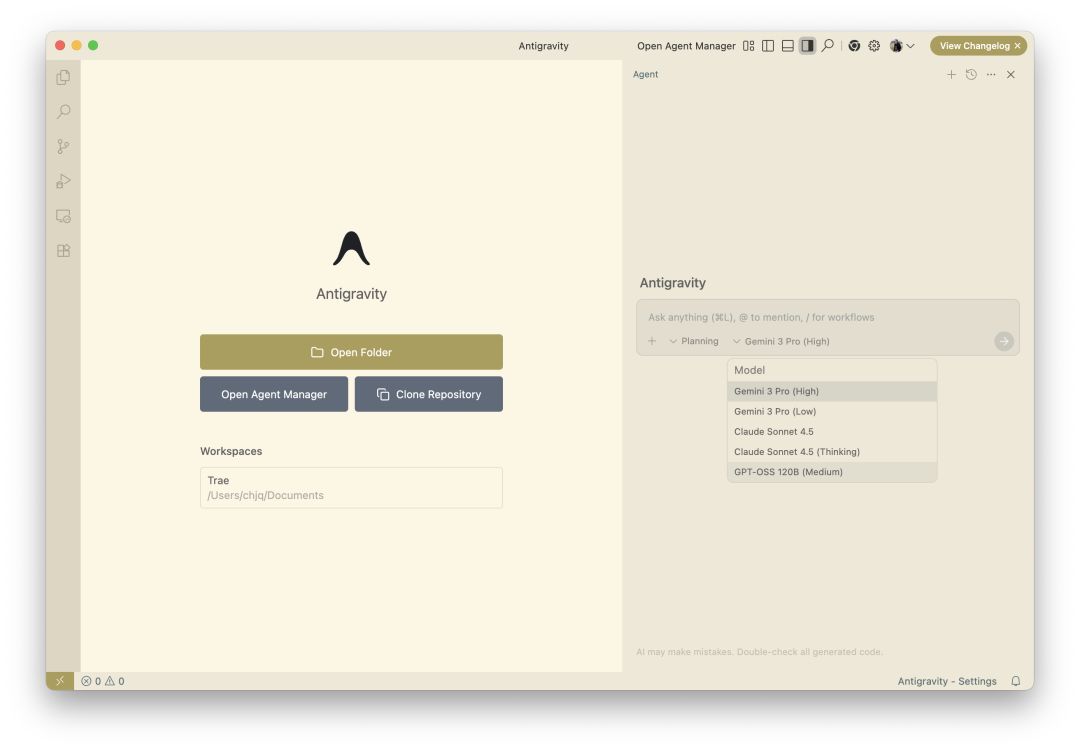Switch to GPT-OSS 120B (Medium) model
This screenshot has height=751, width=1080.
click(832, 472)
